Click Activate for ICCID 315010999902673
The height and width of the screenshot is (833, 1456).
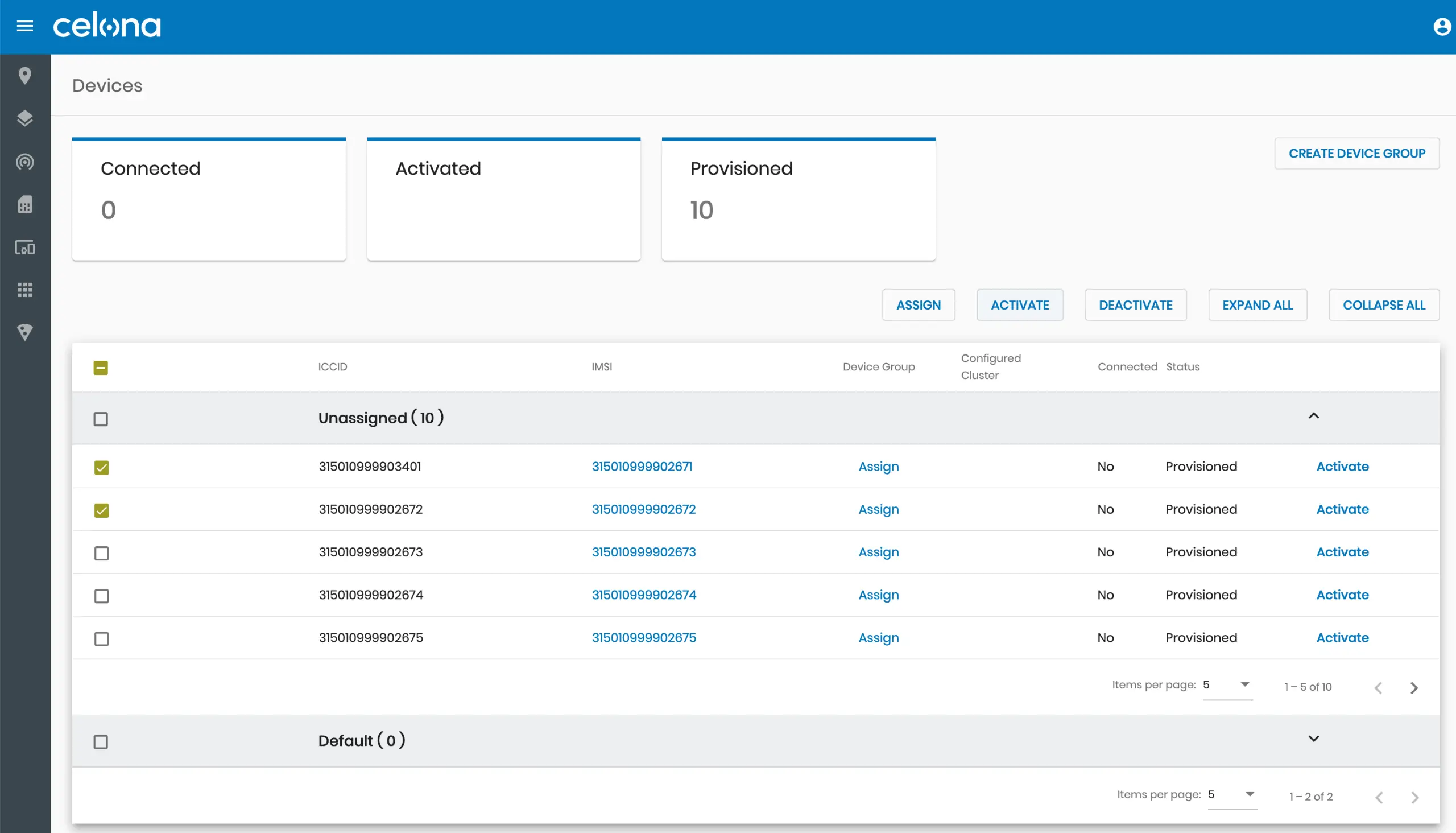(x=1342, y=552)
